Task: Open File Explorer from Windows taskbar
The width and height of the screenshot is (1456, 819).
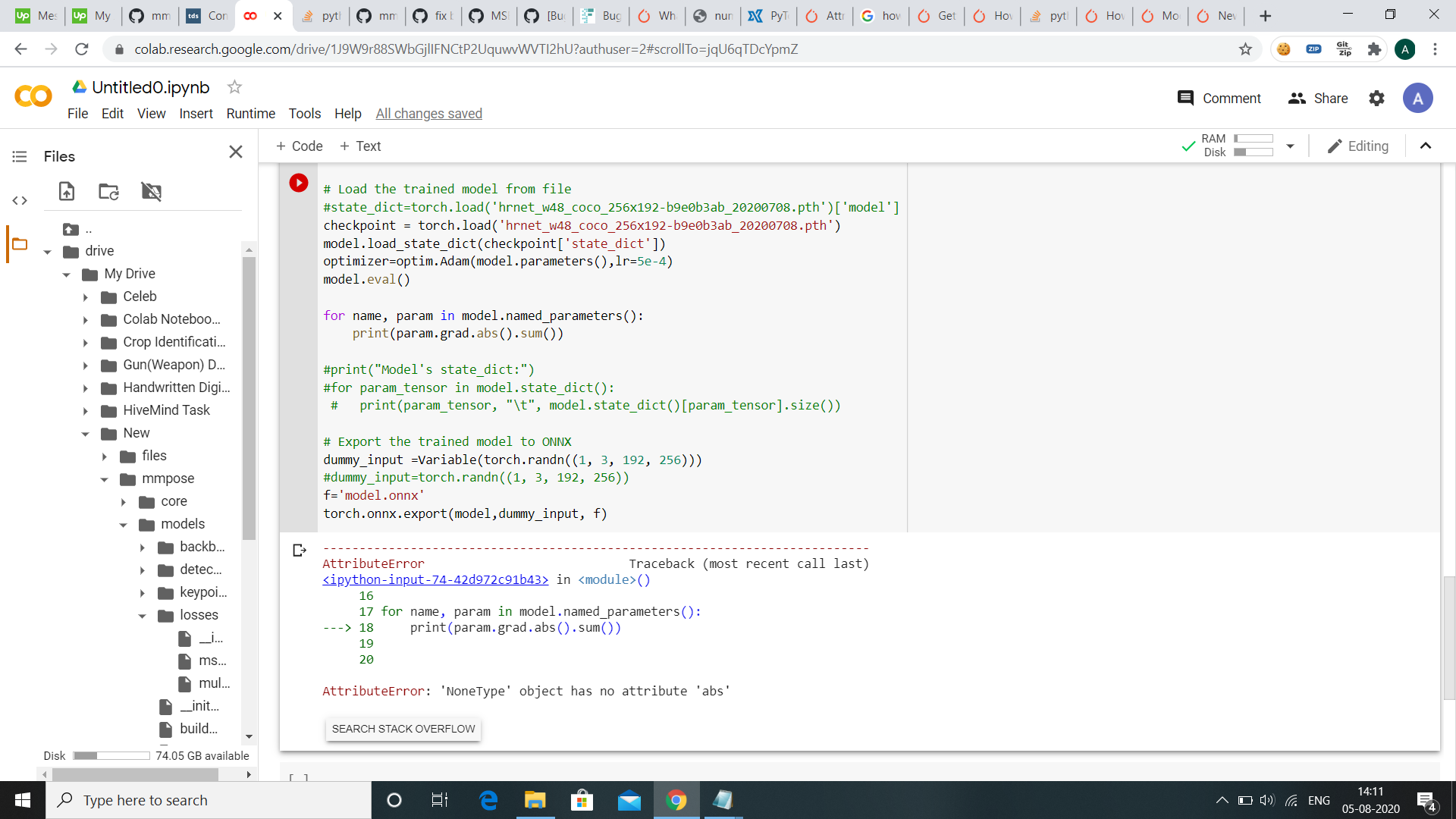Action: (535, 800)
